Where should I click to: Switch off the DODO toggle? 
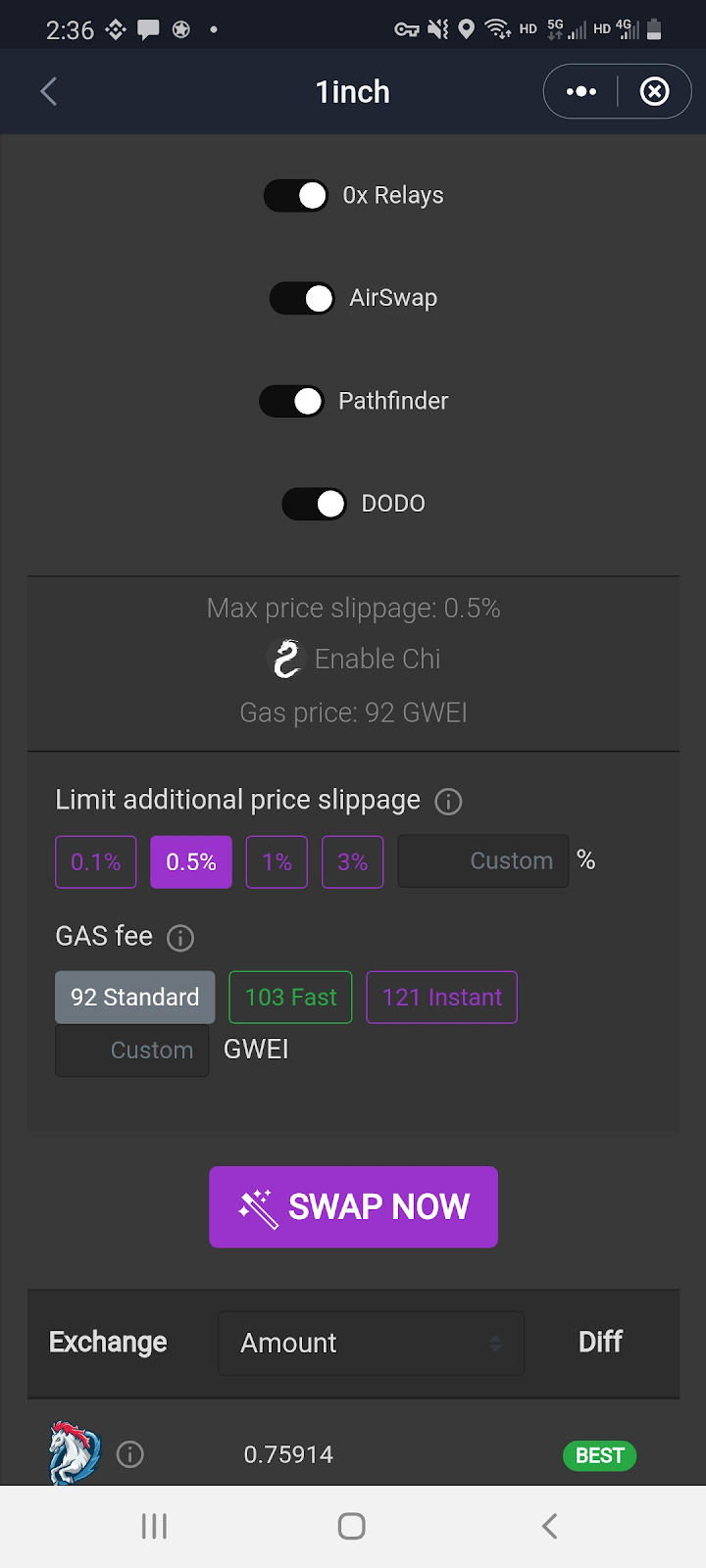pos(314,504)
